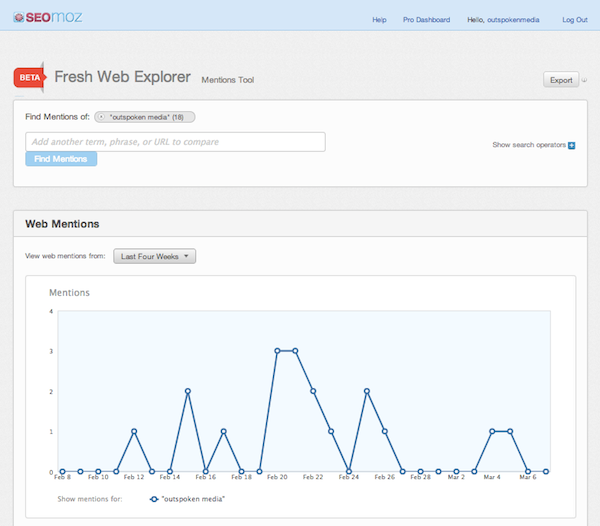Click the Show mentions for label
This screenshot has height=526, width=600.
click(x=90, y=499)
